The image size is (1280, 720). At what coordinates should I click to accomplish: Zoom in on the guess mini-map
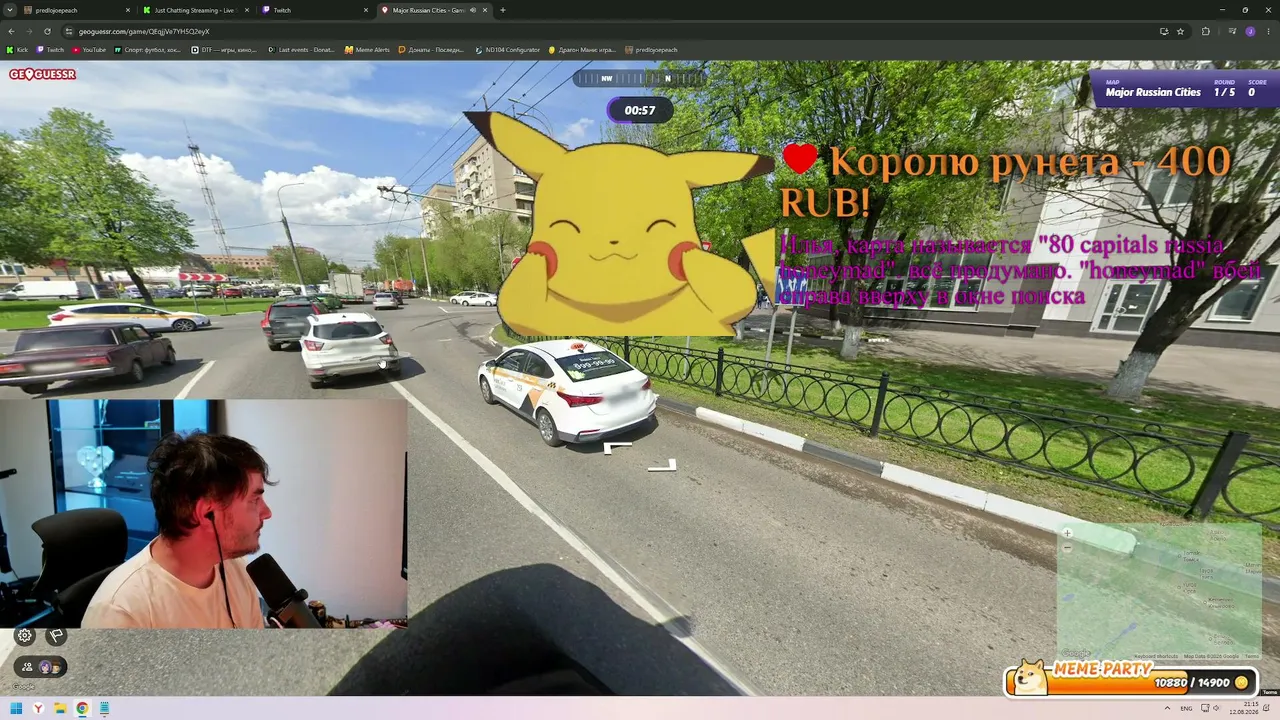[1067, 534]
